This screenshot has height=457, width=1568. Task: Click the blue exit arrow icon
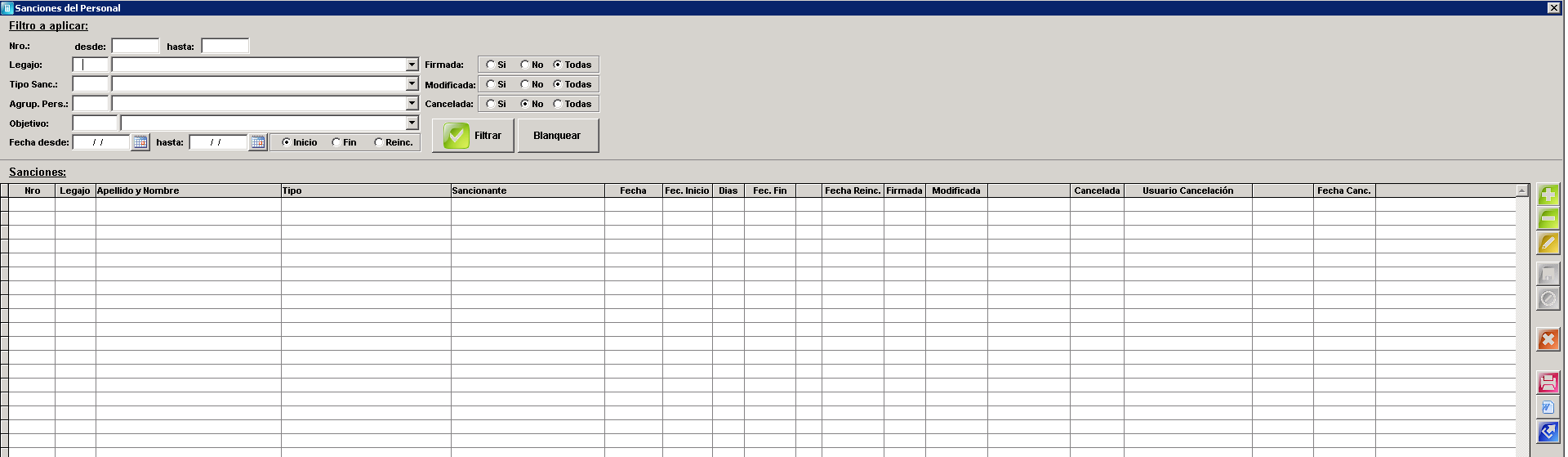tap(1548, 432)
